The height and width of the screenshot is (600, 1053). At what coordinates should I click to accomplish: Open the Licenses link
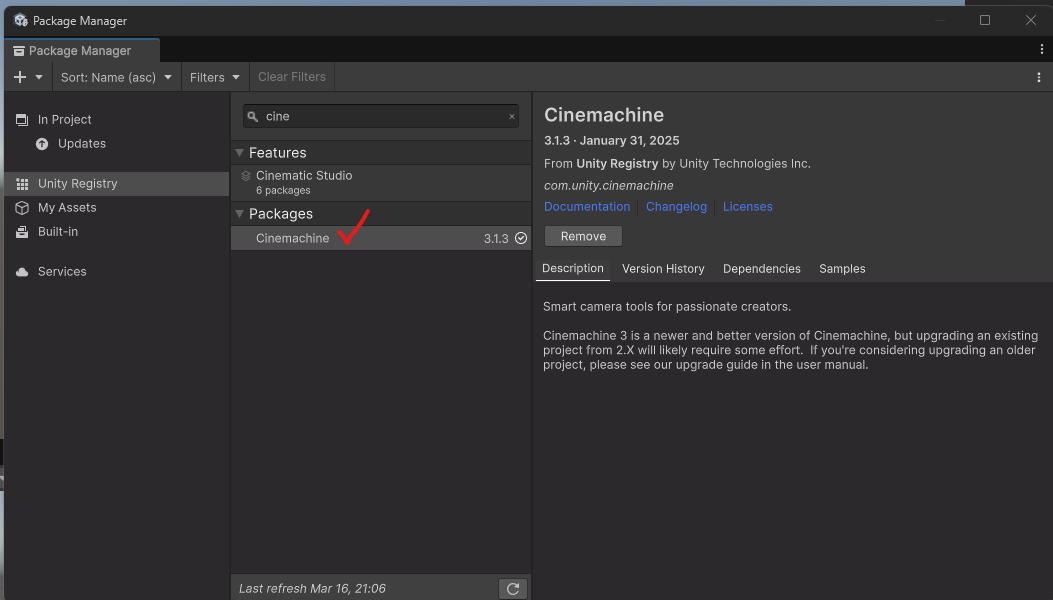pyautogui.click(x=747, y=207)
